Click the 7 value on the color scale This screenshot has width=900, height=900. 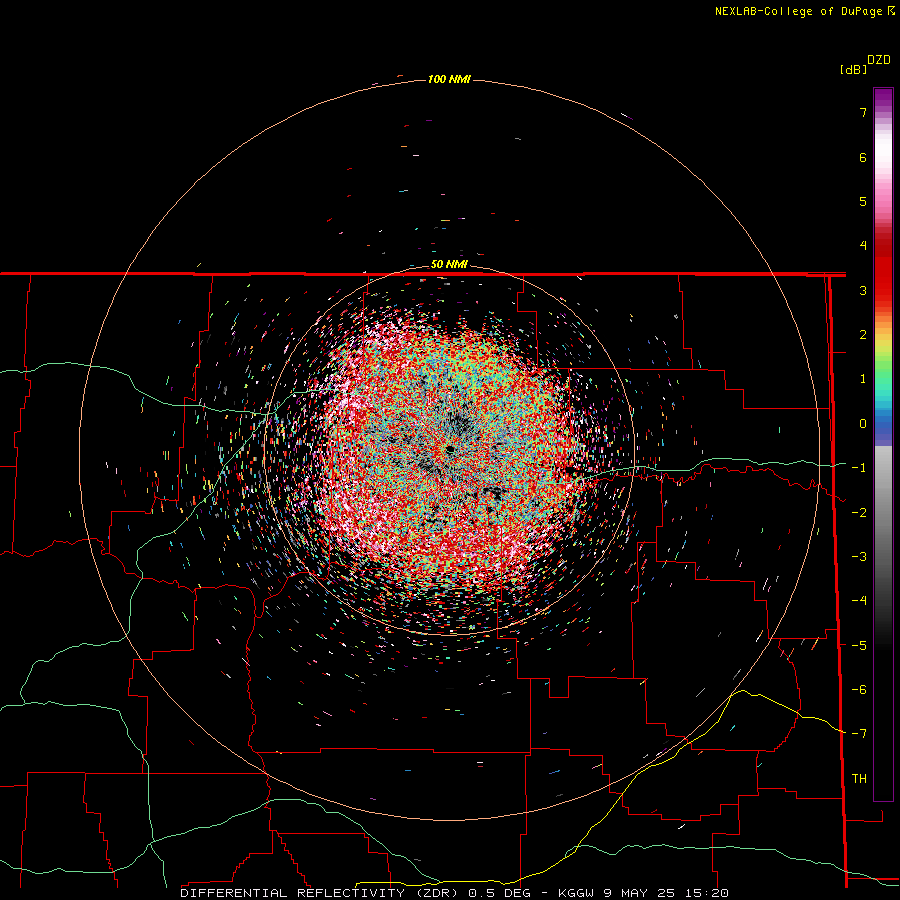click(x=863, y=112)
